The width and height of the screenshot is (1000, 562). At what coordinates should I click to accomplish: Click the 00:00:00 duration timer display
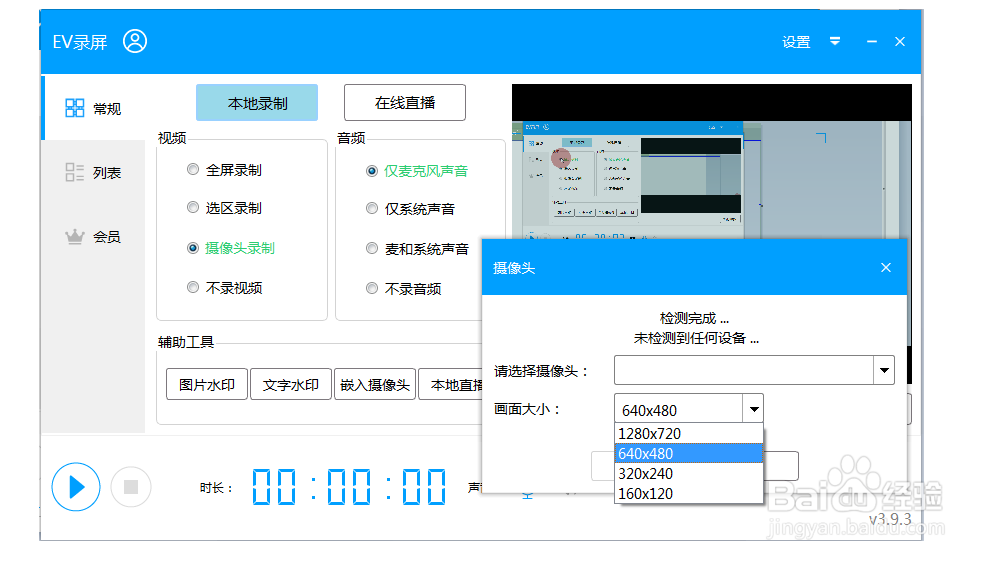pos(349,487)
